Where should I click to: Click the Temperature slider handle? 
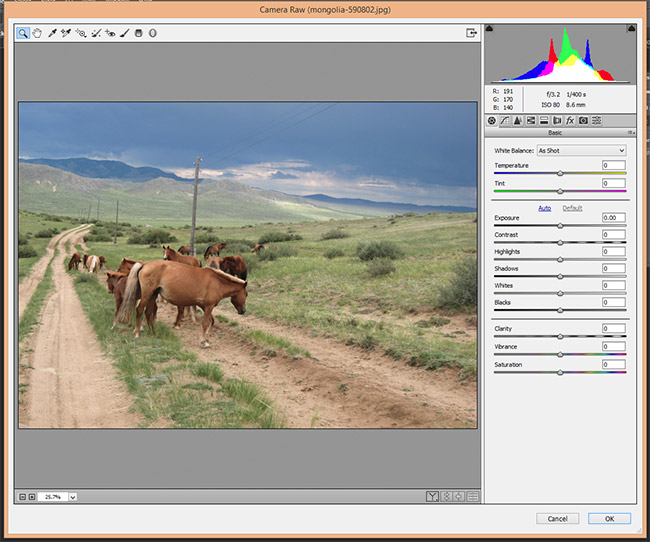[x=560, y=173]
